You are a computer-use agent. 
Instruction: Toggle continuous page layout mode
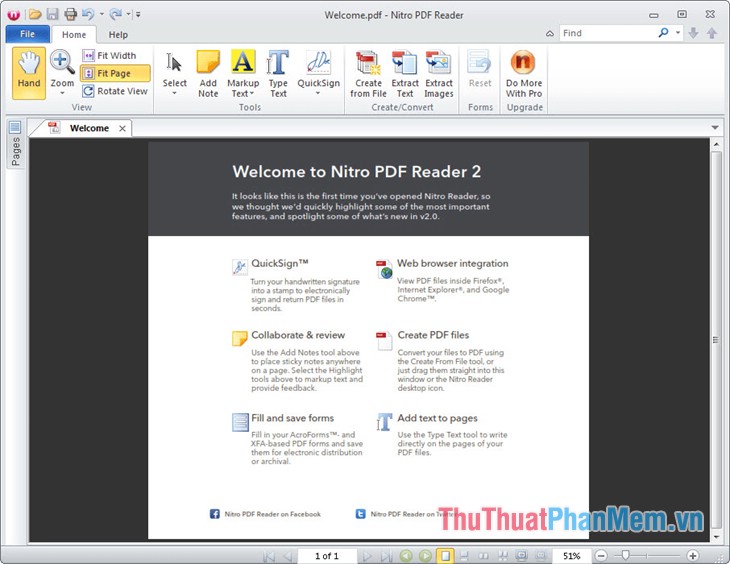[464, 556]
